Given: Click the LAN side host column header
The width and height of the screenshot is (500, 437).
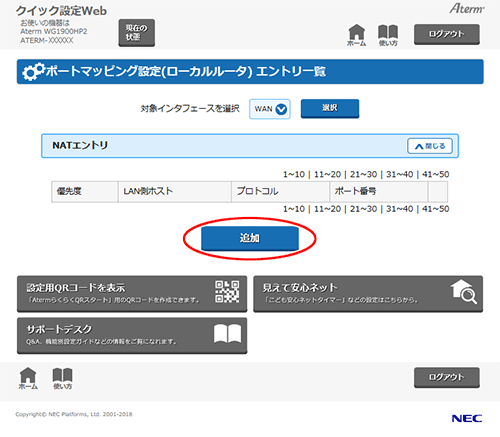Looking at the screenshot, I should tap(175, 192).
